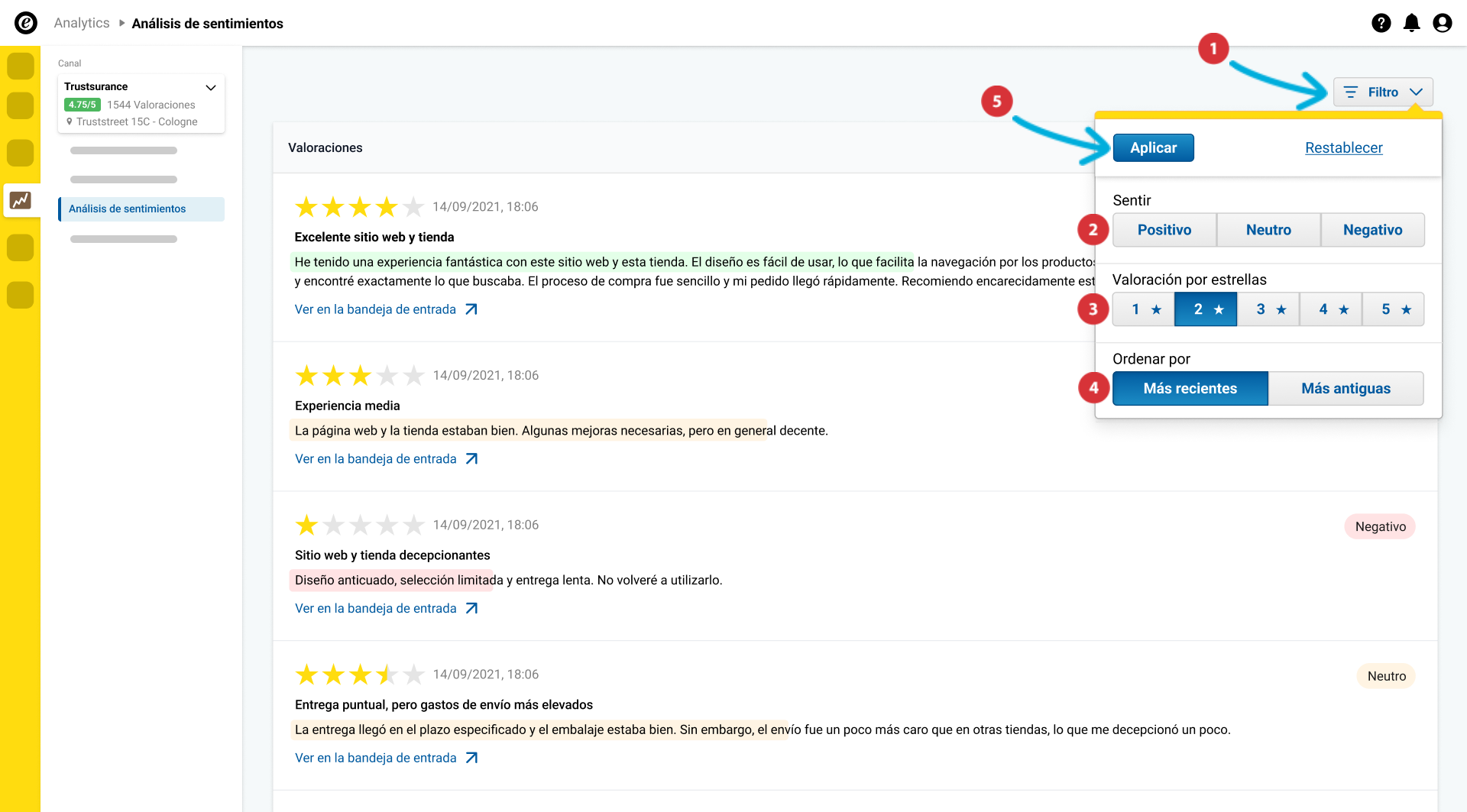Click the Negativo tag on one-star review
This screenshot has height=812, width=1467.
[x=1380, y=526]
